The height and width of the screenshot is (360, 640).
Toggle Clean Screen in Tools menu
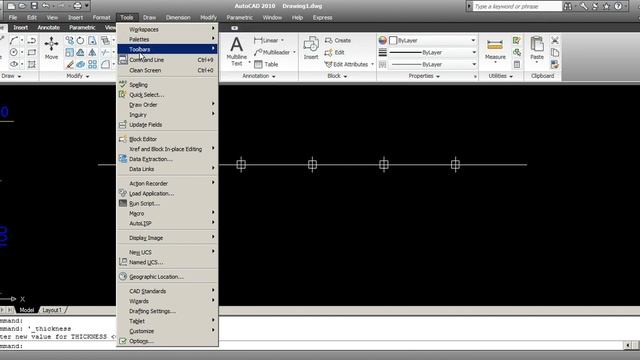[168, 70]
